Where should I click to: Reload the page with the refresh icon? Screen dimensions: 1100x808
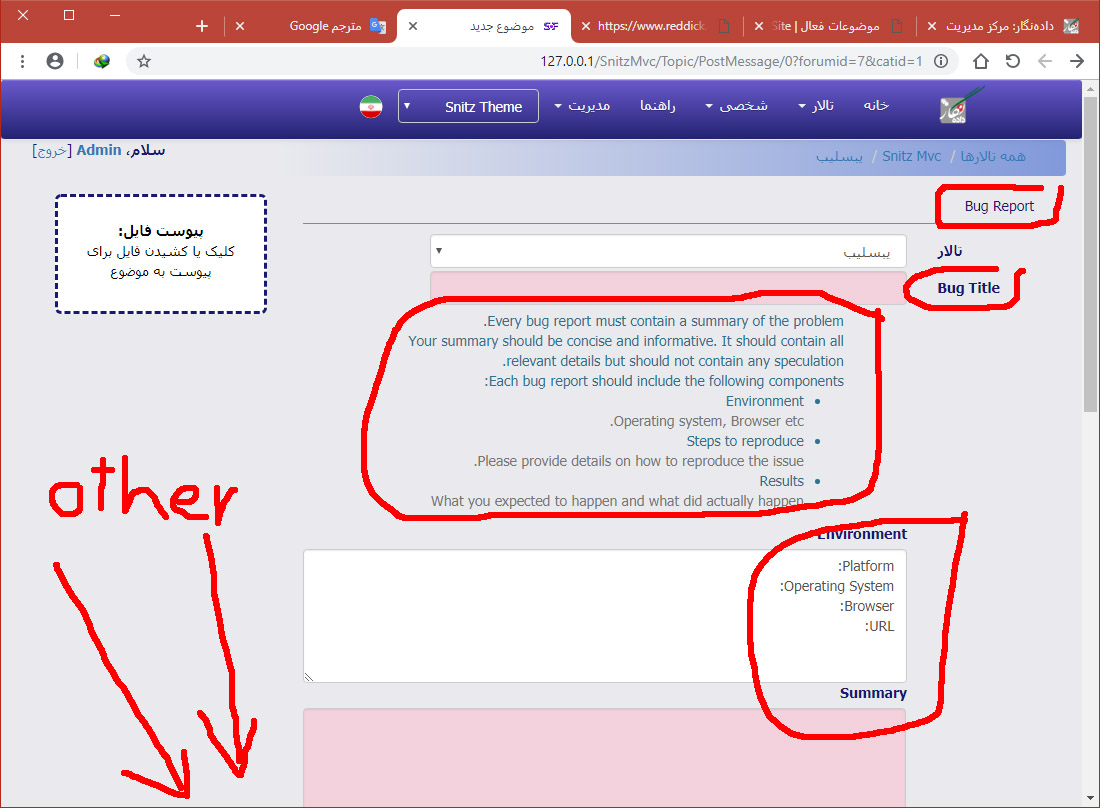pos(1013,61)
